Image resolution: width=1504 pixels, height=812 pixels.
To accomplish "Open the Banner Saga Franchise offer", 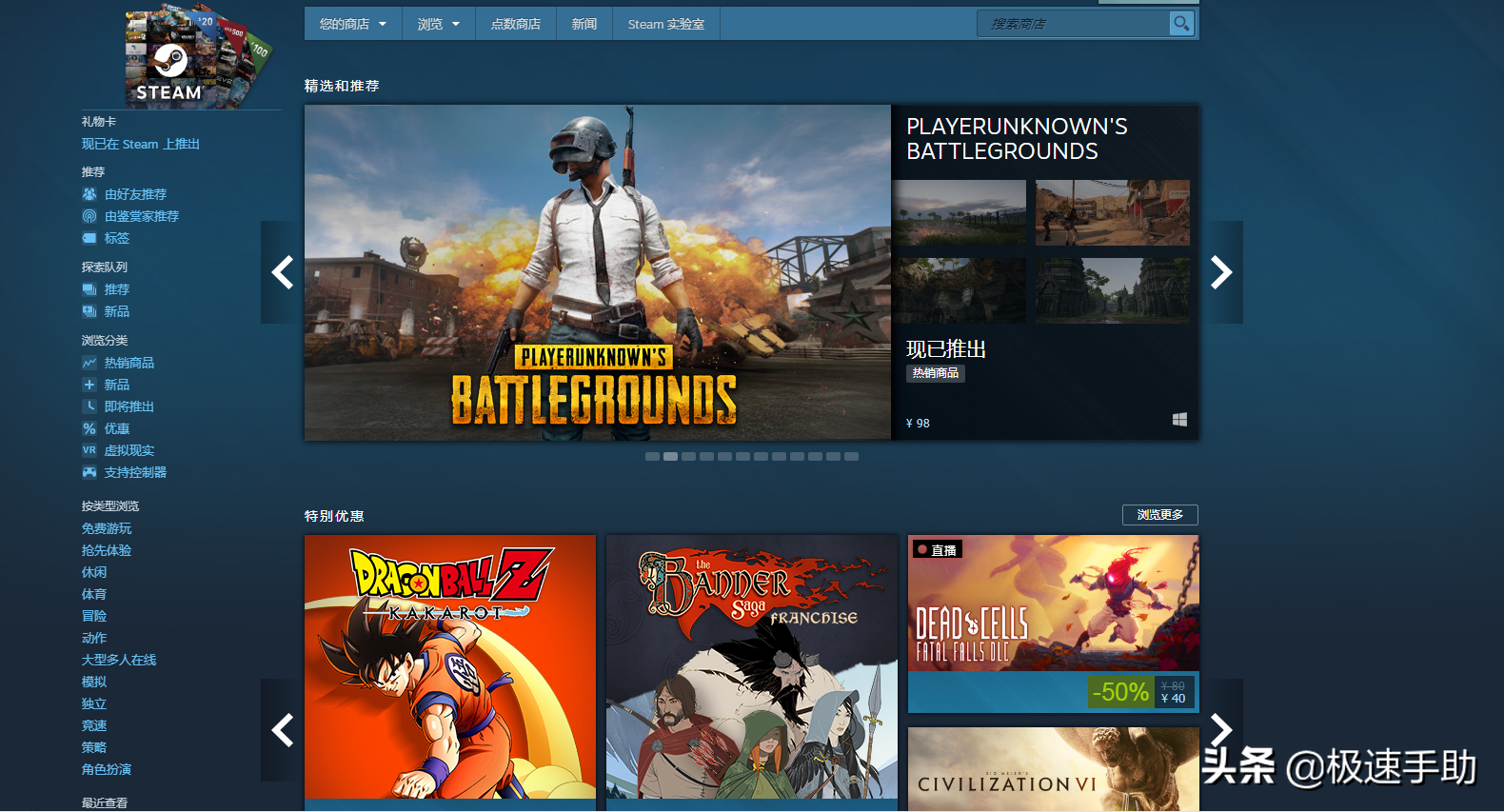I will tap(752, 672).
